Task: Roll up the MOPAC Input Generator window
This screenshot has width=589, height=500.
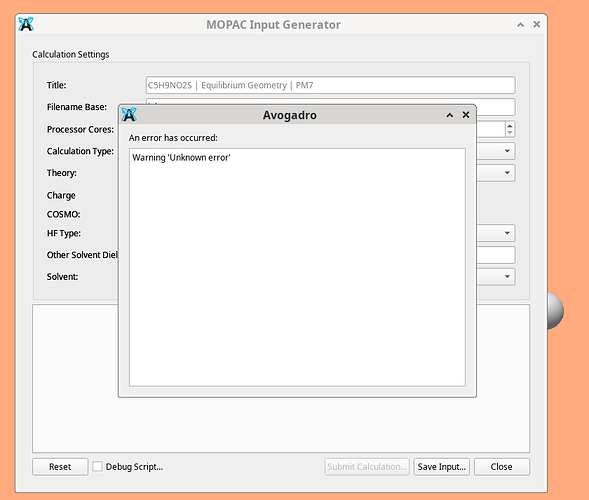Action: [x=521, y=25]
